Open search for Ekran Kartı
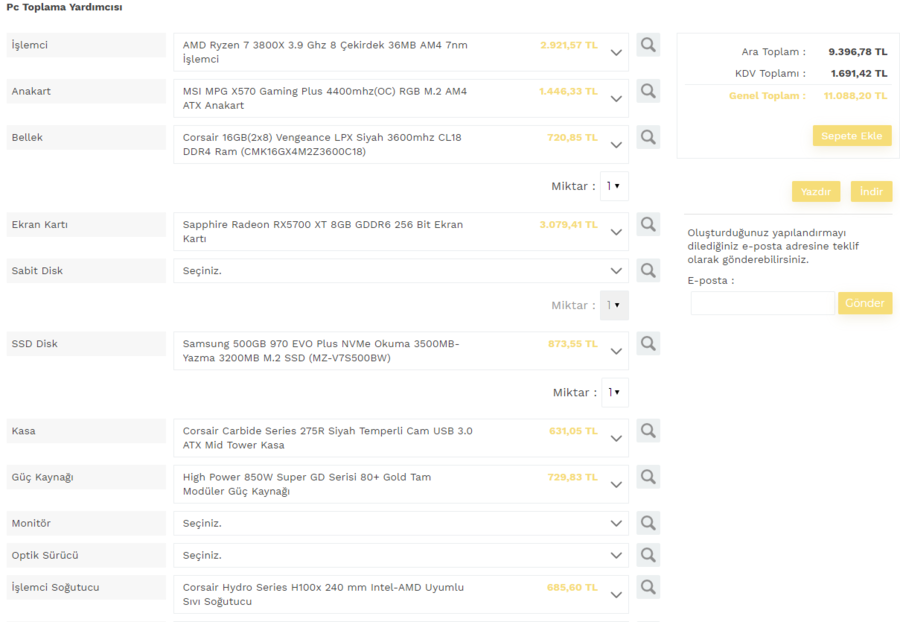 (x=648, y=224)
